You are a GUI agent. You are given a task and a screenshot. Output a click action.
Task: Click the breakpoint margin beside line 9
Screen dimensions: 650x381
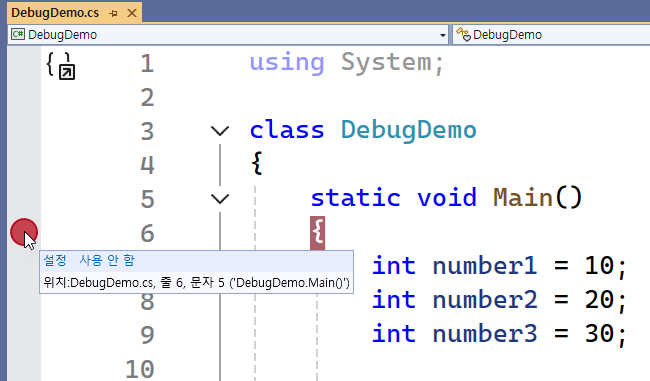24,334
